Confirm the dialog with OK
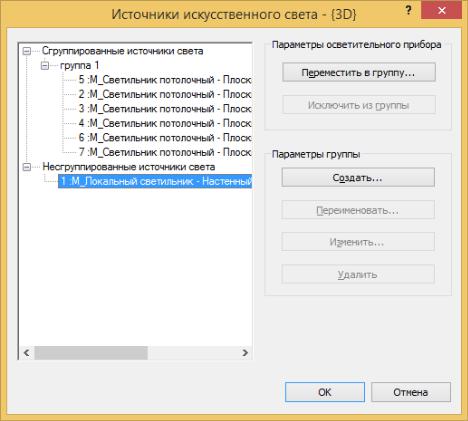The height and width of the screenshot is (421, 468). (x=325, y=392)
